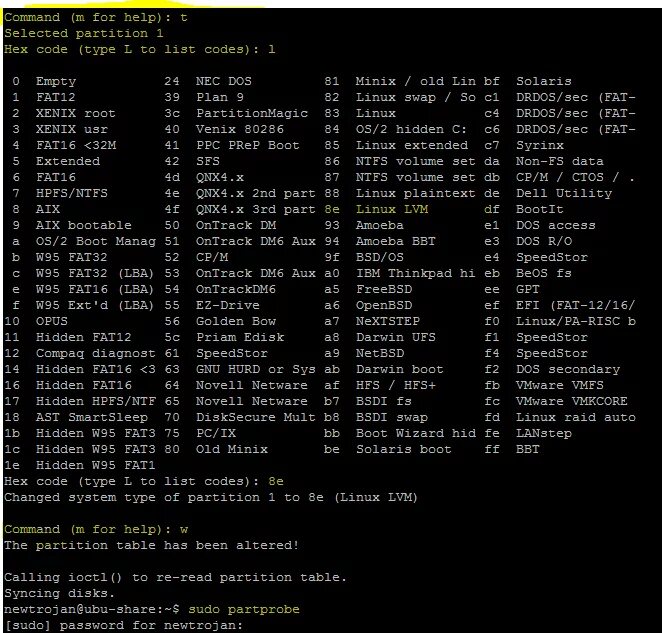Click the 'BSDI swap' entry

coord(391,417)
